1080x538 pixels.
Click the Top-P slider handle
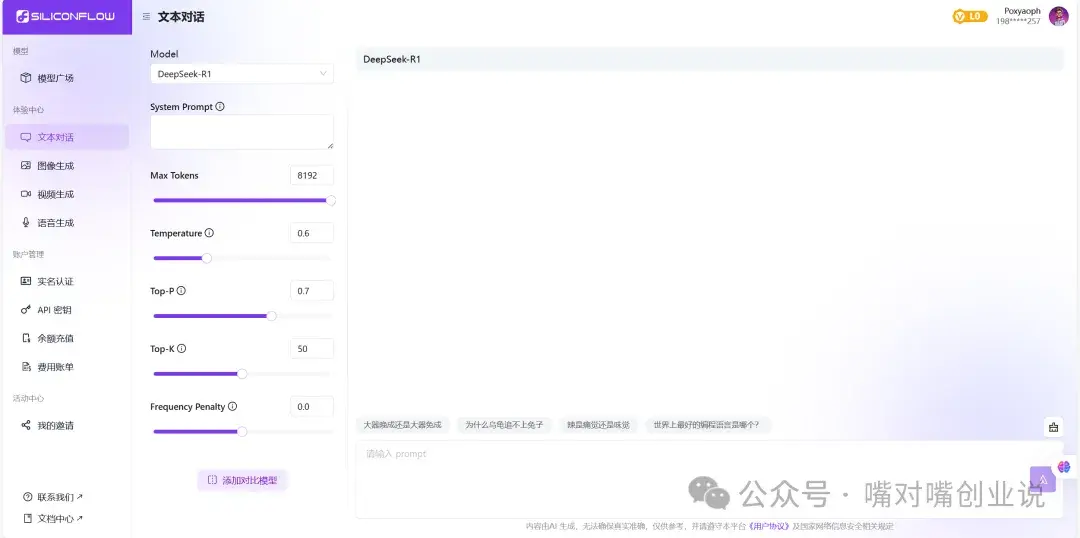click(x=271, y=316)
